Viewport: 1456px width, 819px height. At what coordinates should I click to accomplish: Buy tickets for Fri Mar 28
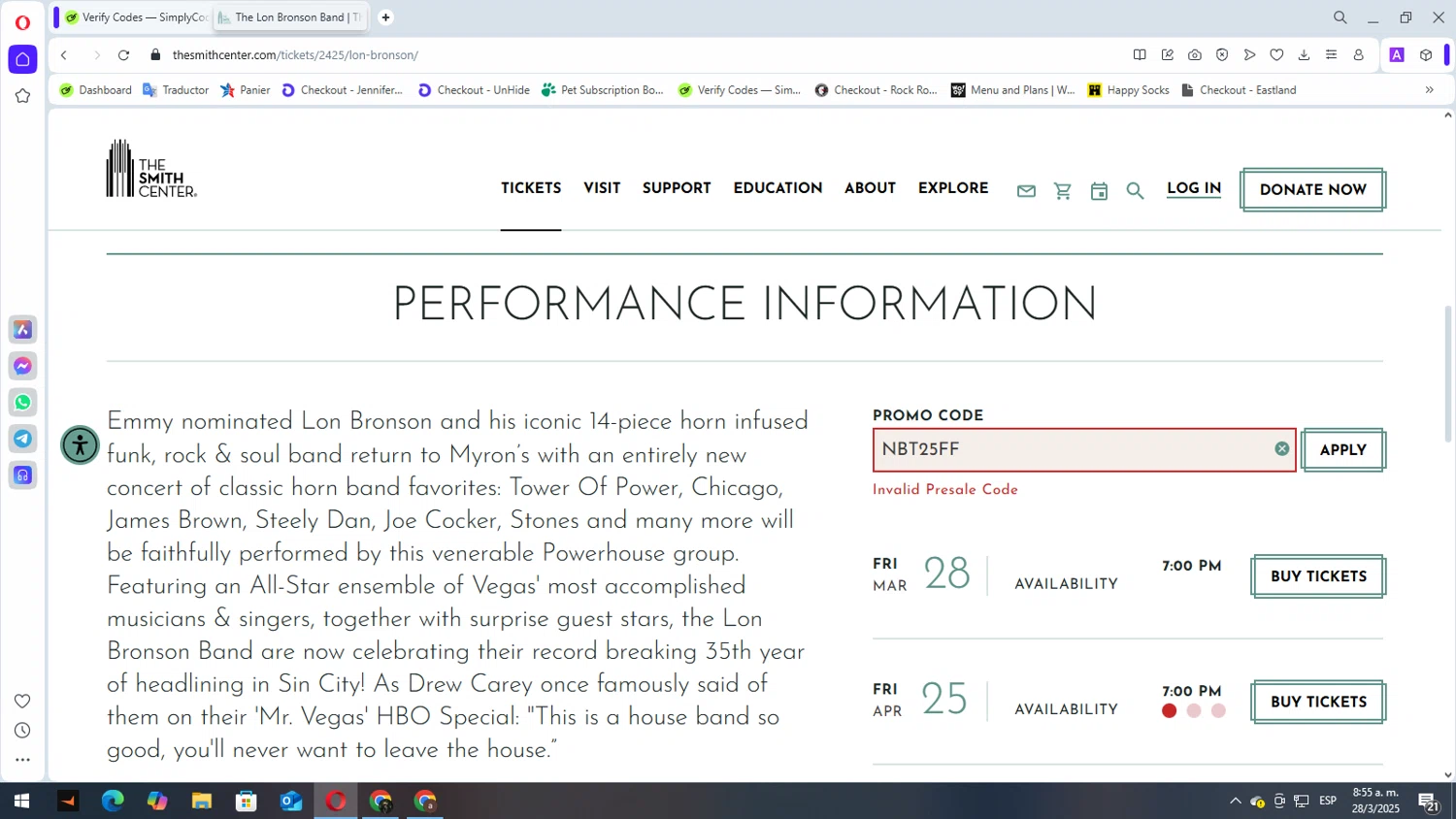point(1318,576)
